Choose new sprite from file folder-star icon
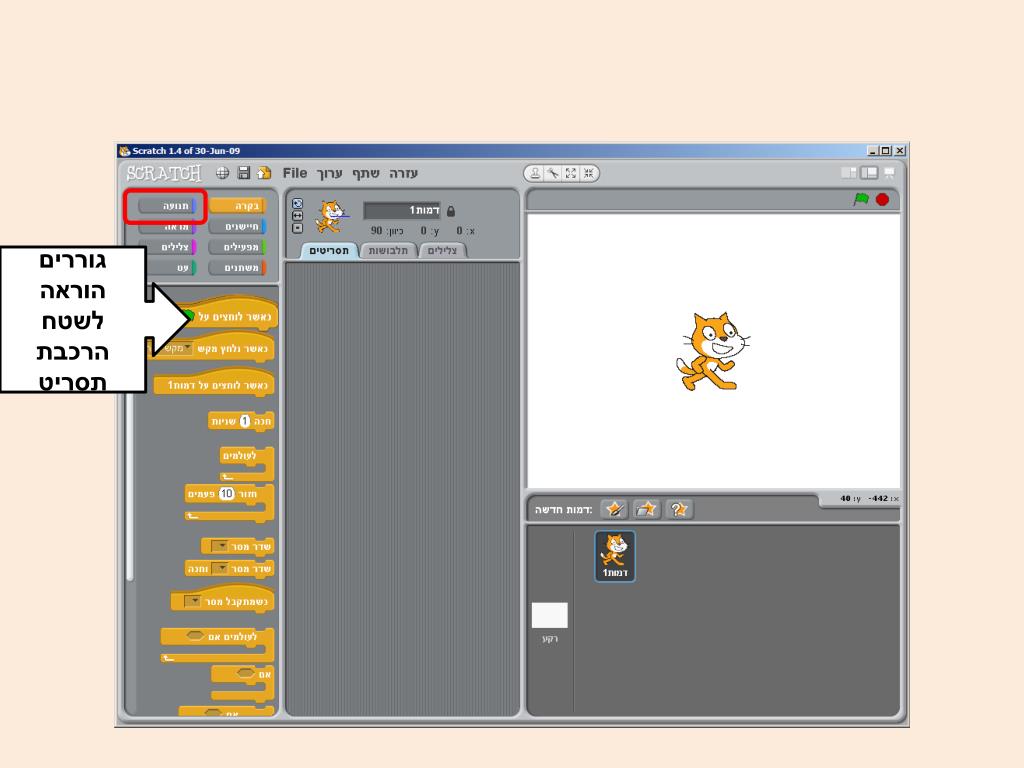 [x=647, y=509]
